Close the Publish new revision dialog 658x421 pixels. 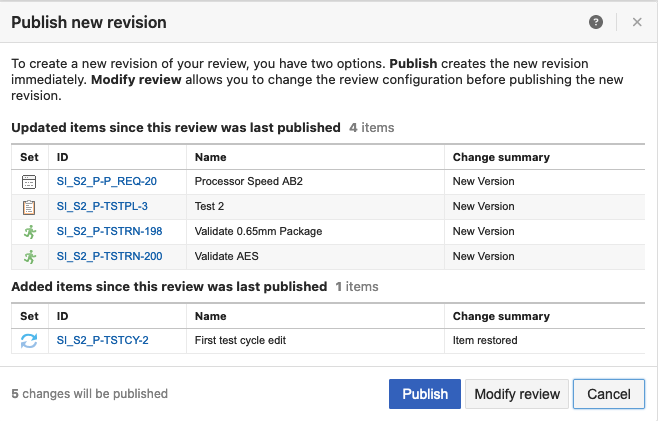coord(637,22)
